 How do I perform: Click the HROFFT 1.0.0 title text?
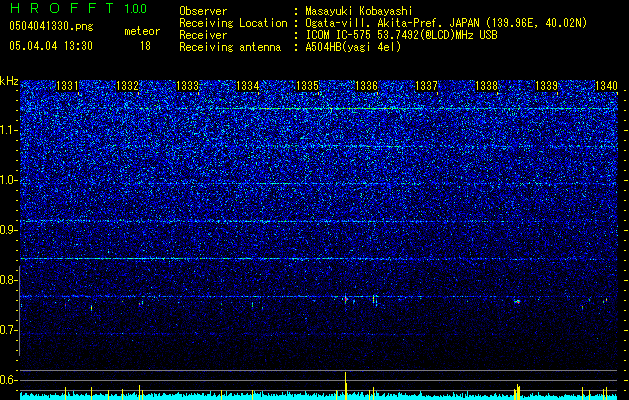tap(78, 8)
